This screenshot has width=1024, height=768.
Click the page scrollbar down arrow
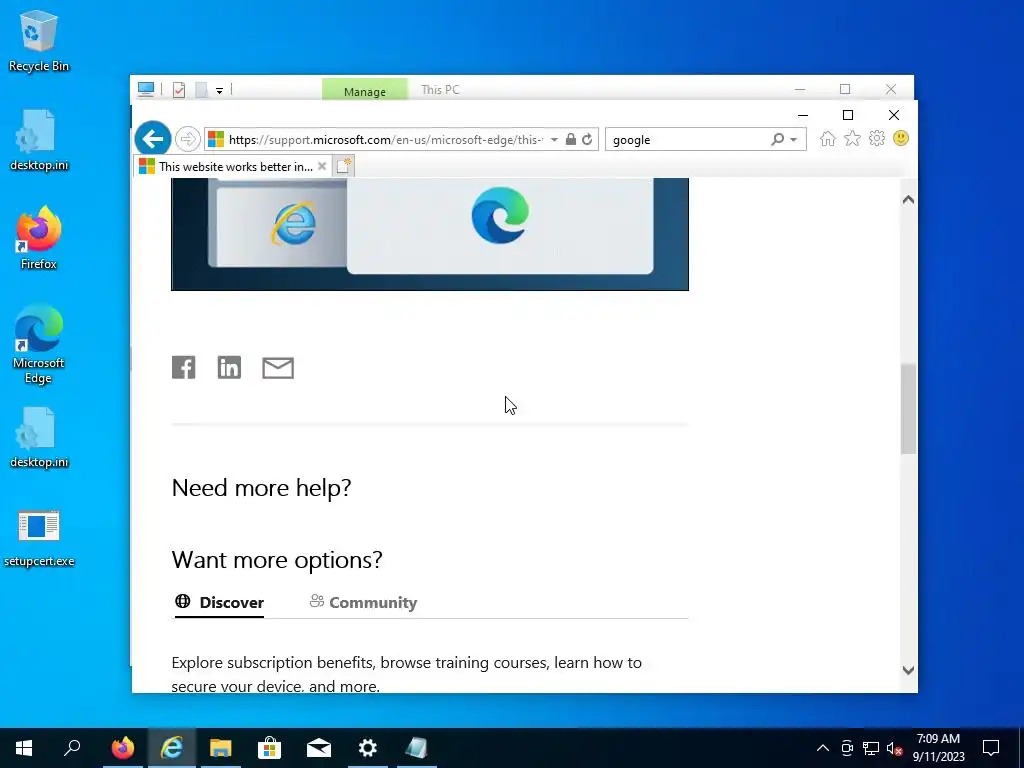click(x=908, y=670)
